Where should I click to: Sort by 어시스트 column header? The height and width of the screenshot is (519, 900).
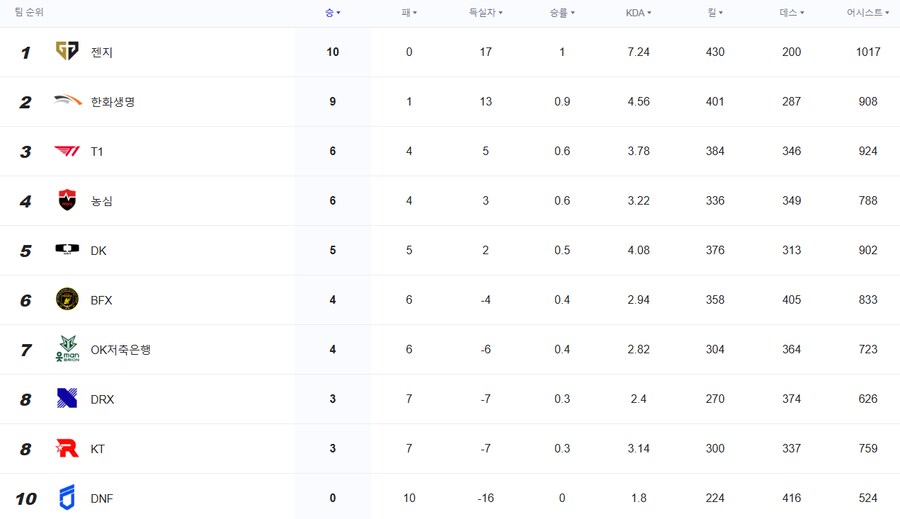pos(868,13)
